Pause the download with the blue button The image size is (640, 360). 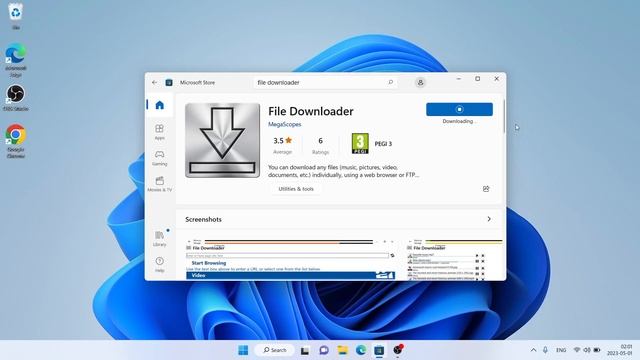tap(459, 109)
